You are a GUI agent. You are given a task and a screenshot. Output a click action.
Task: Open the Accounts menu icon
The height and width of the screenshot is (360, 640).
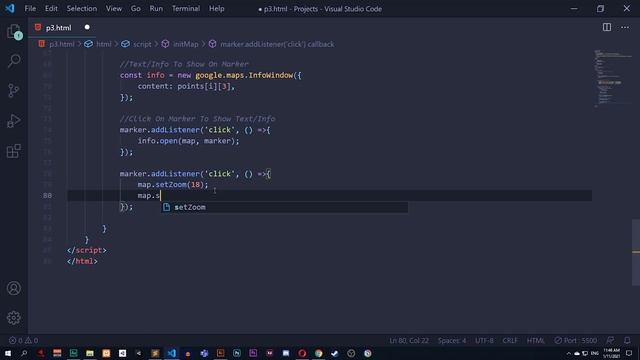click(x=14, y=288)
